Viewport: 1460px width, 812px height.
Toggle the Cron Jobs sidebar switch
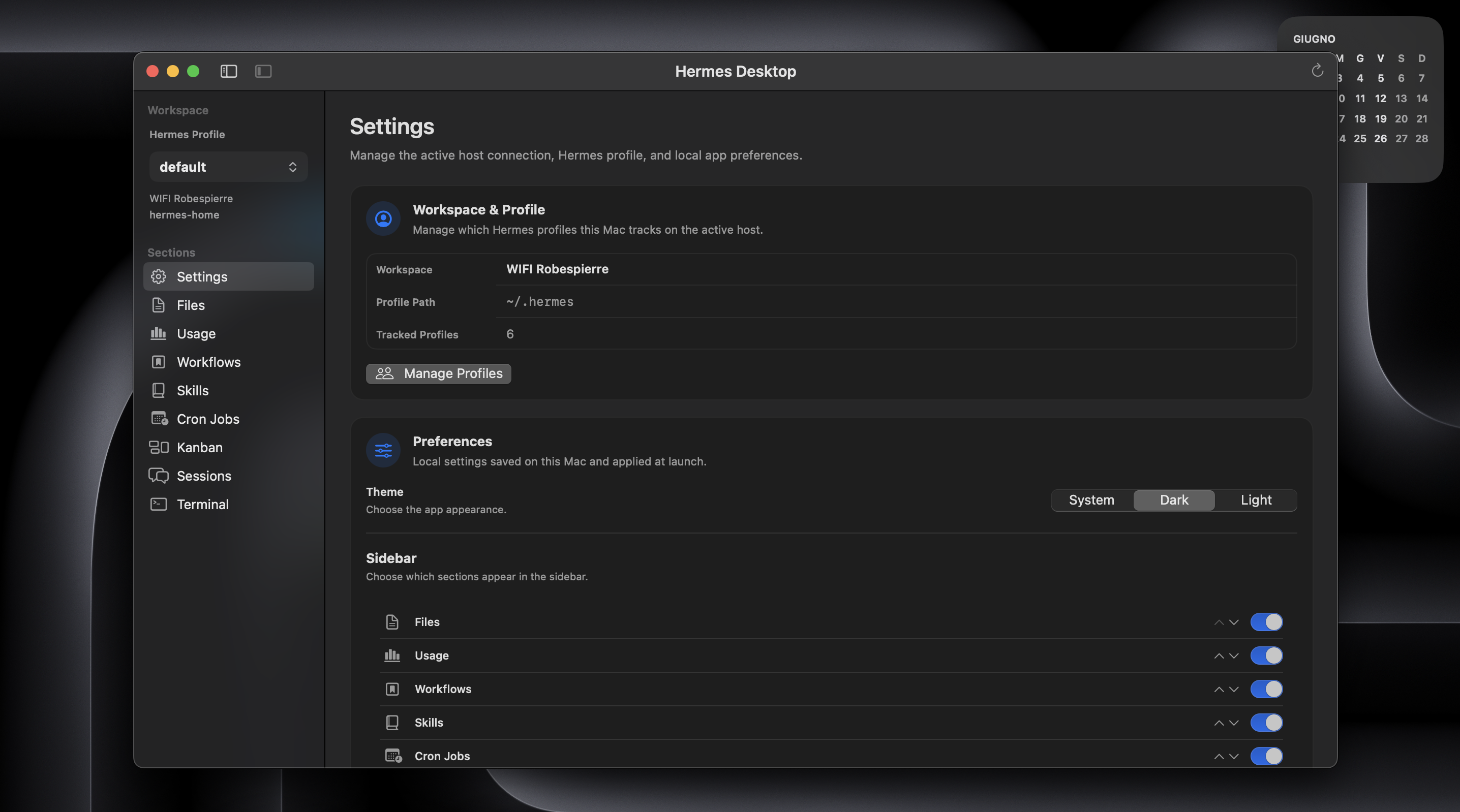(x=1266, y=756)
